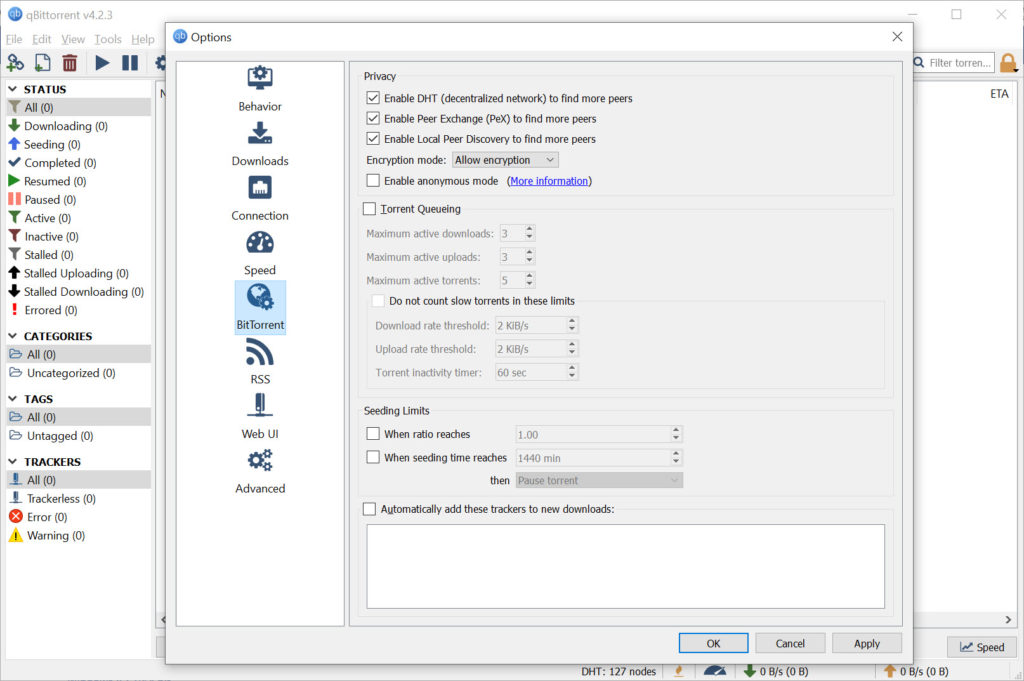Collapse the STATUS section
Image resolution: width=1024 pixels, height=681 pixels.
pos(12,89)
